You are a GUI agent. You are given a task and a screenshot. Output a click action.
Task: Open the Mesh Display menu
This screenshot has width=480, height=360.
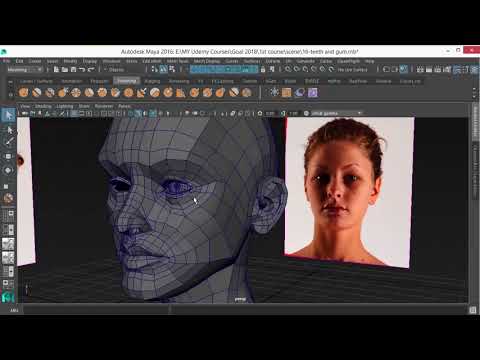[x=207, y=61]
